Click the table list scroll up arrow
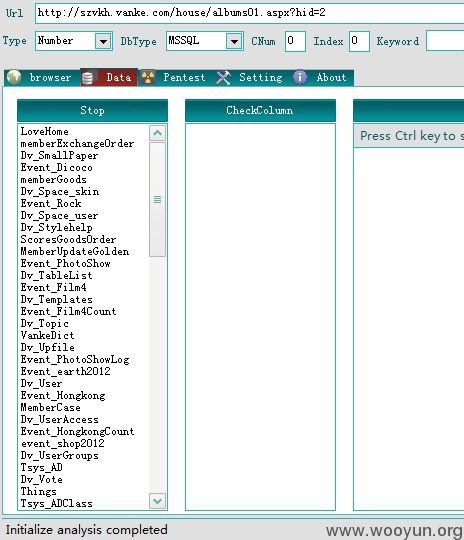Viewport: 464px width, 540px height. coord(157,133)
